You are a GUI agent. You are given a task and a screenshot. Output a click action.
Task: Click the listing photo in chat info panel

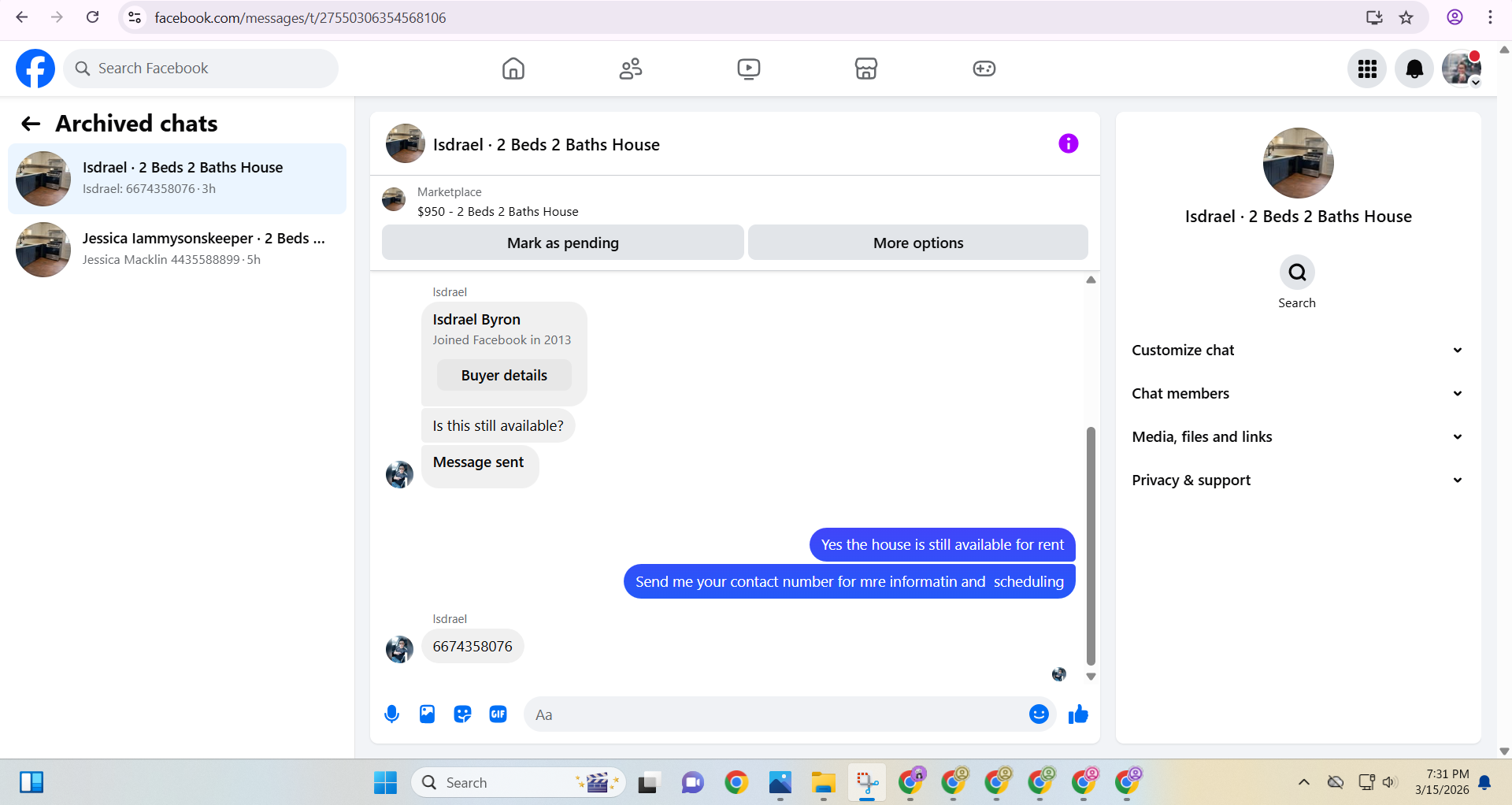coord(1298,163)
